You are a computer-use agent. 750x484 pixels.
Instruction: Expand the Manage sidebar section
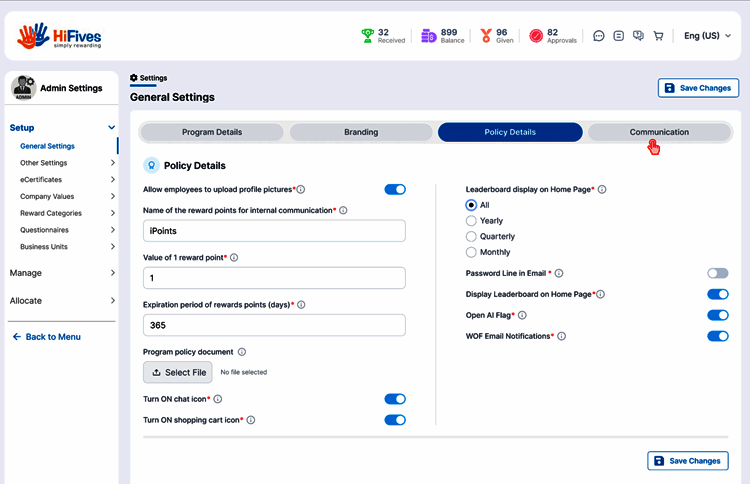(59, 273)
